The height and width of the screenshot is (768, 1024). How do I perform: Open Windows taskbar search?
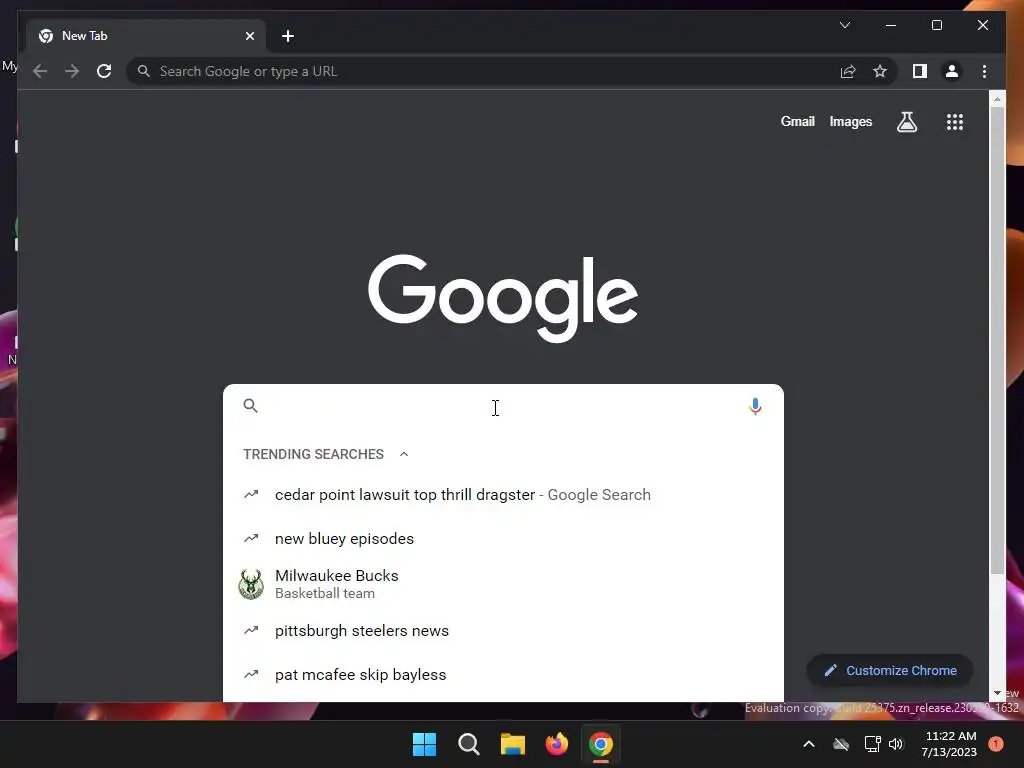[x=469, y=744]
